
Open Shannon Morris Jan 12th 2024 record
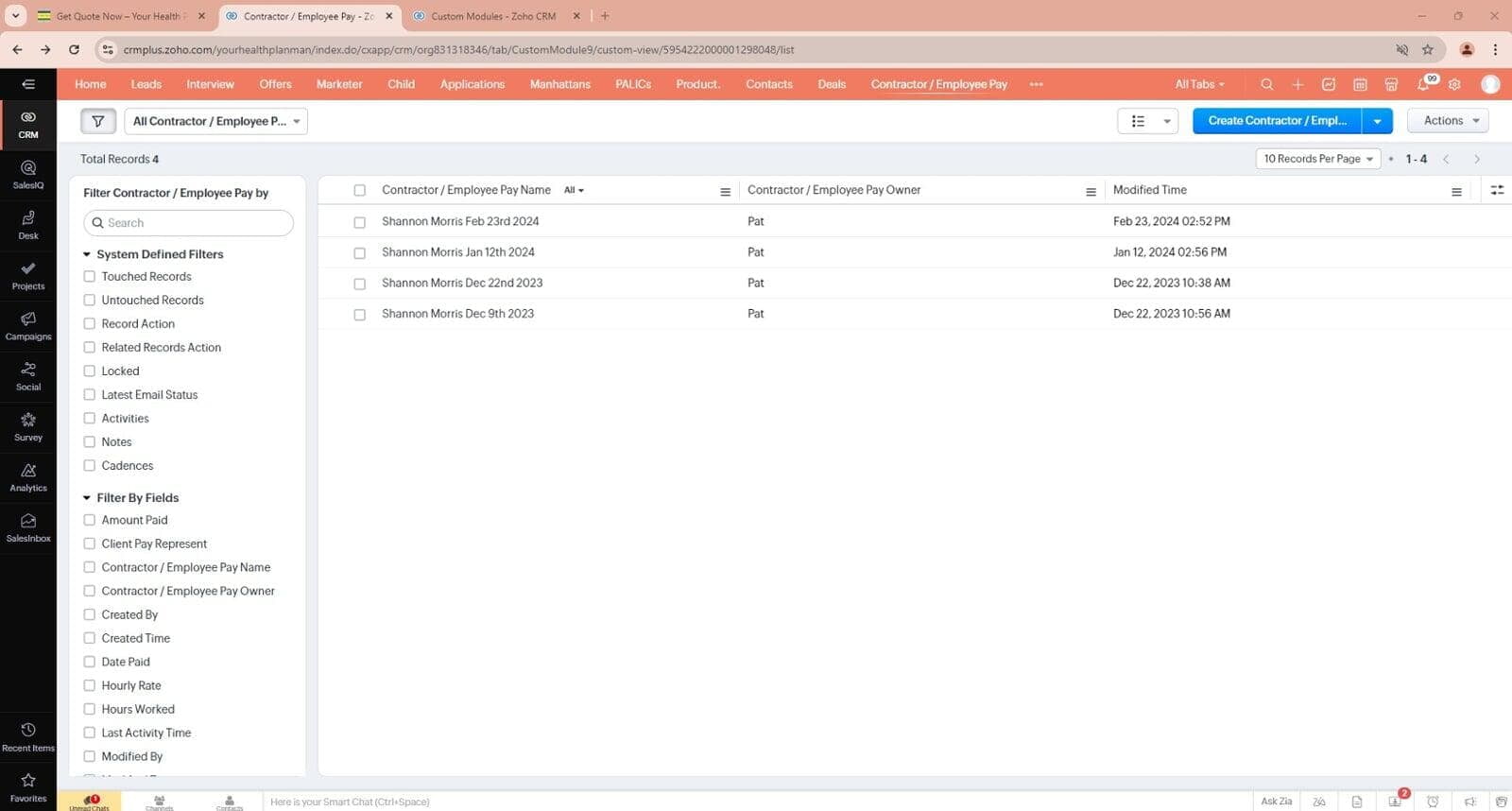pyautogui.click(x=458, y=252)
